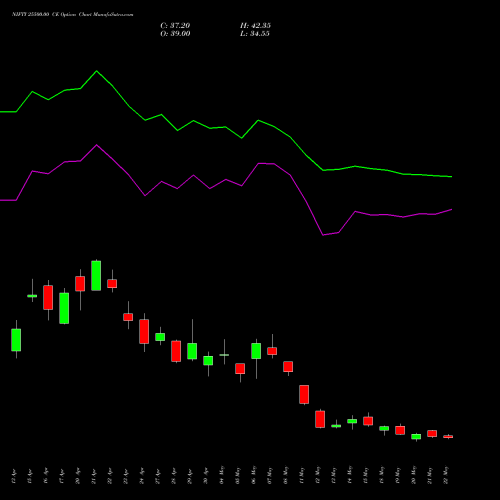Click the last small red candle for 22 May
Screen dimensions: 500x500
click(448, 436)
